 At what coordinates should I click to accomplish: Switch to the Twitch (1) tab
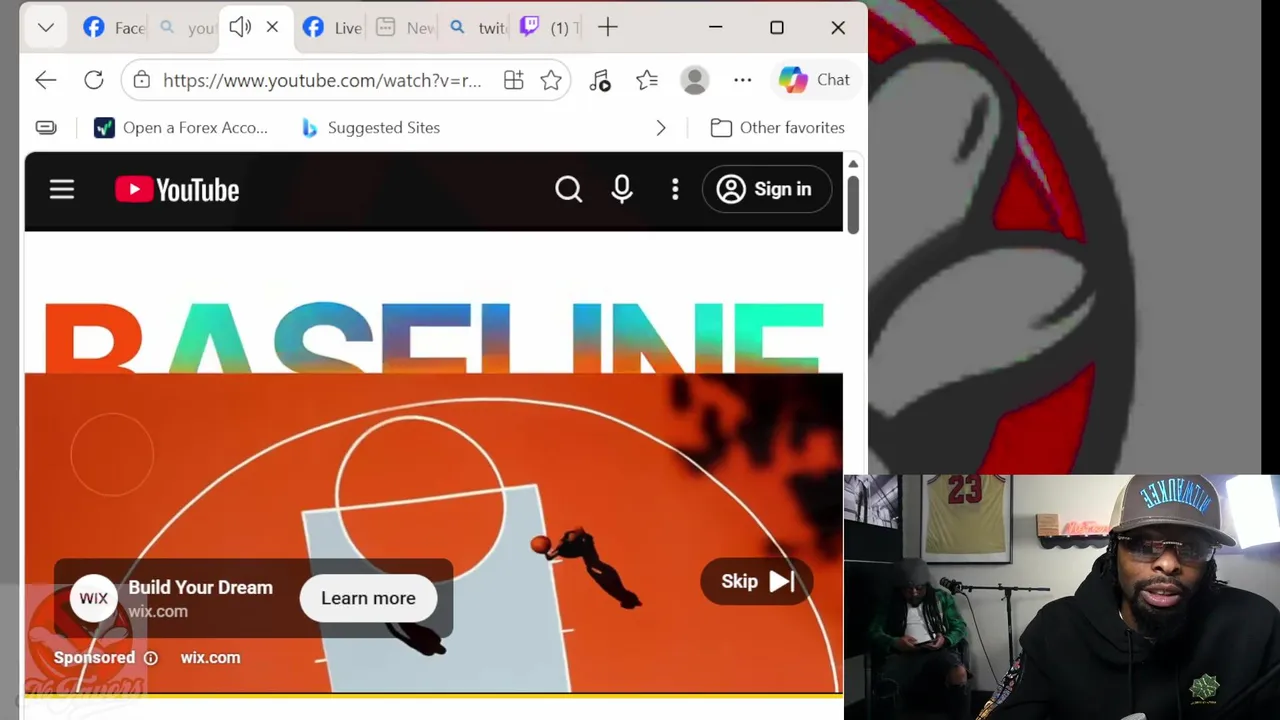tap(548, 28)
